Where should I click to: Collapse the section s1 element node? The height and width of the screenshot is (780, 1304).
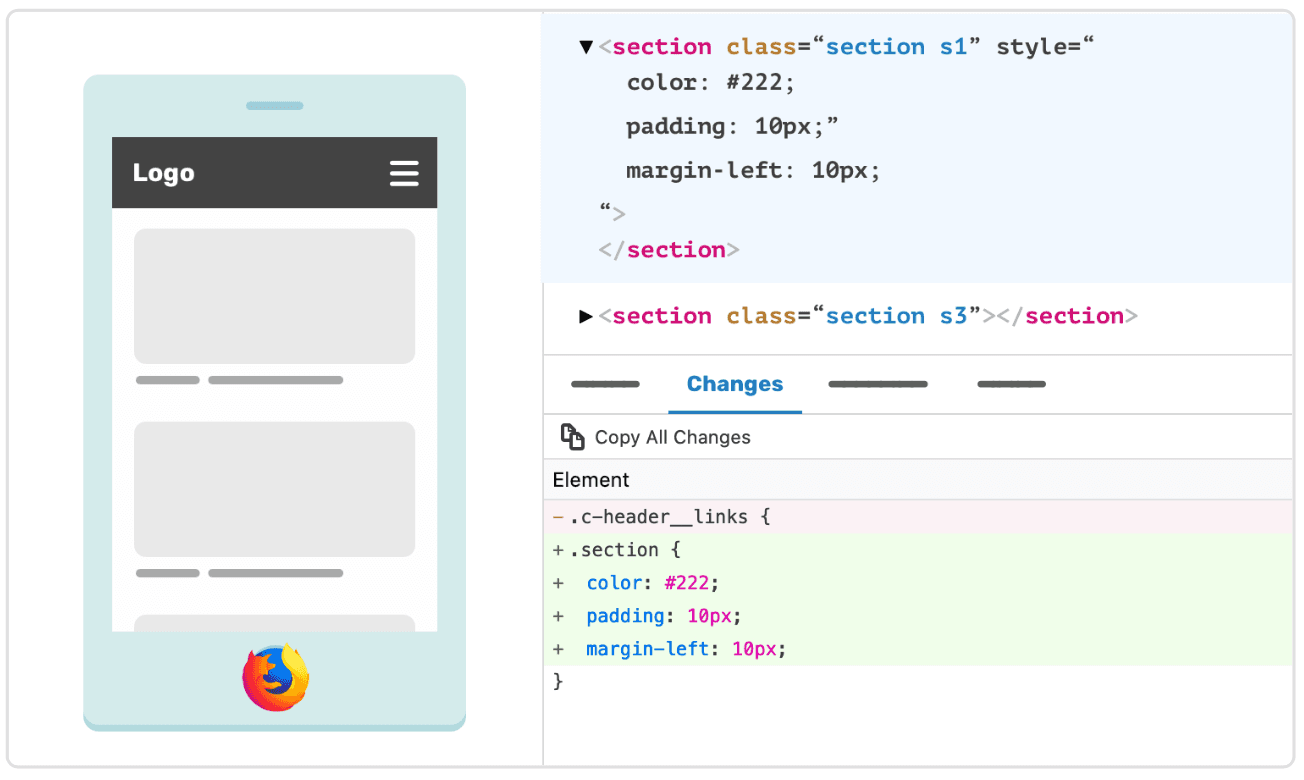tap(586, 47)
